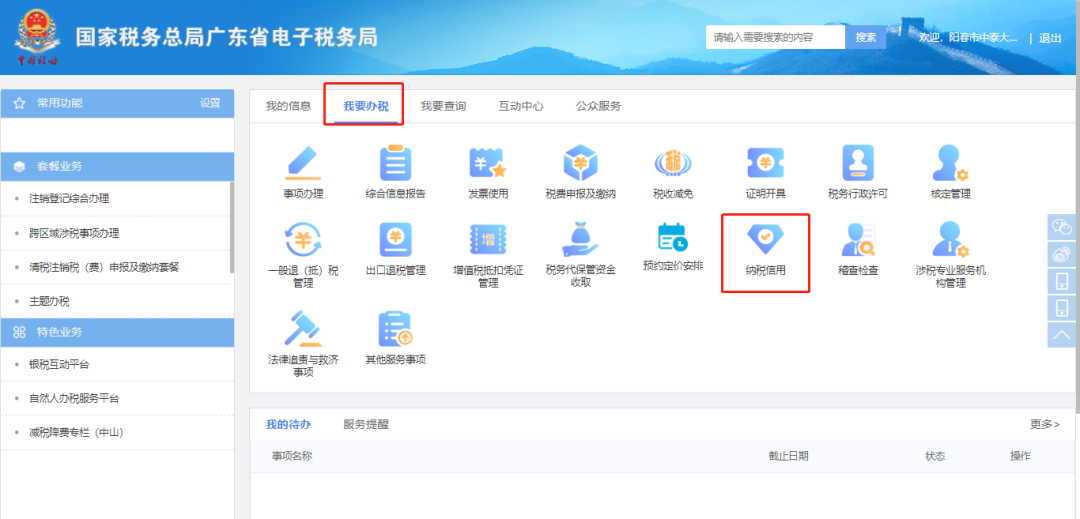
Task: Open 综合信息报告 icon
Action: [395, 164]
